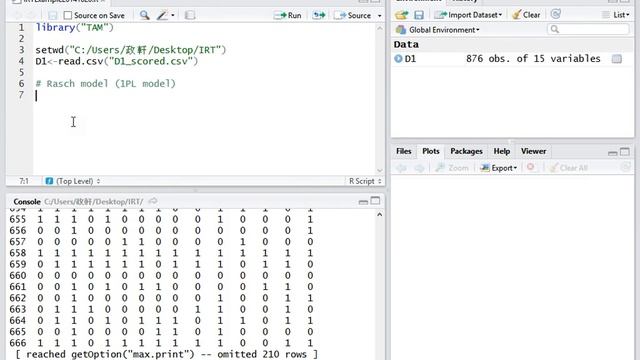Click the environment search field
This screenshot has height=360, width=640.
588,29
